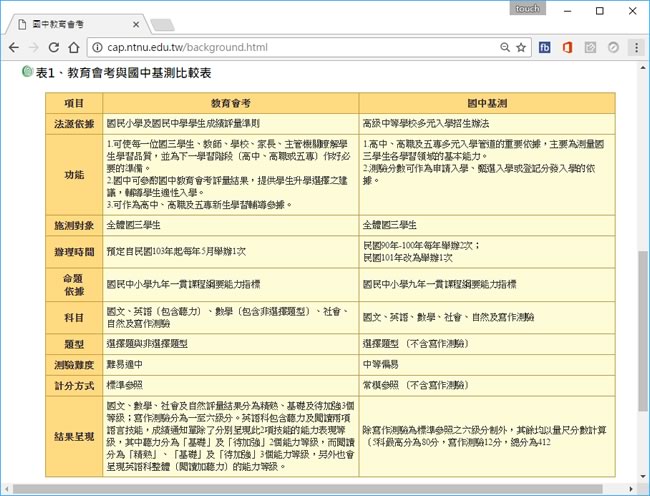Click the address bar URL cap.ntnu.edu.tw/background.html
Screen dimensions: 650x496
point(187,47)
